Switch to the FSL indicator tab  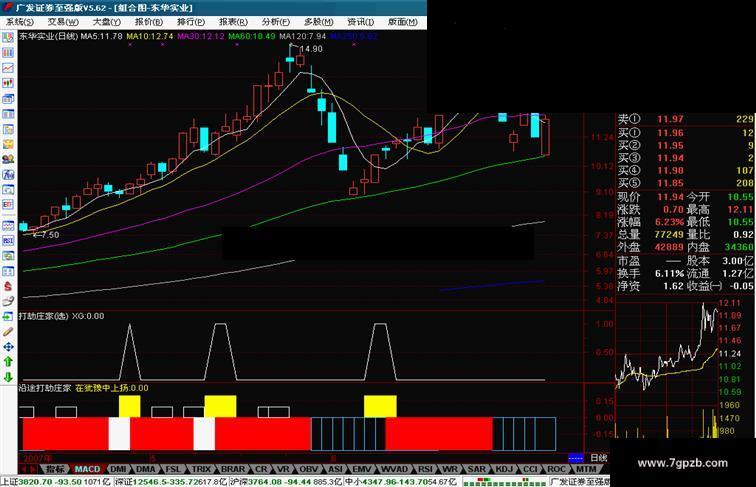coord(173,469)
